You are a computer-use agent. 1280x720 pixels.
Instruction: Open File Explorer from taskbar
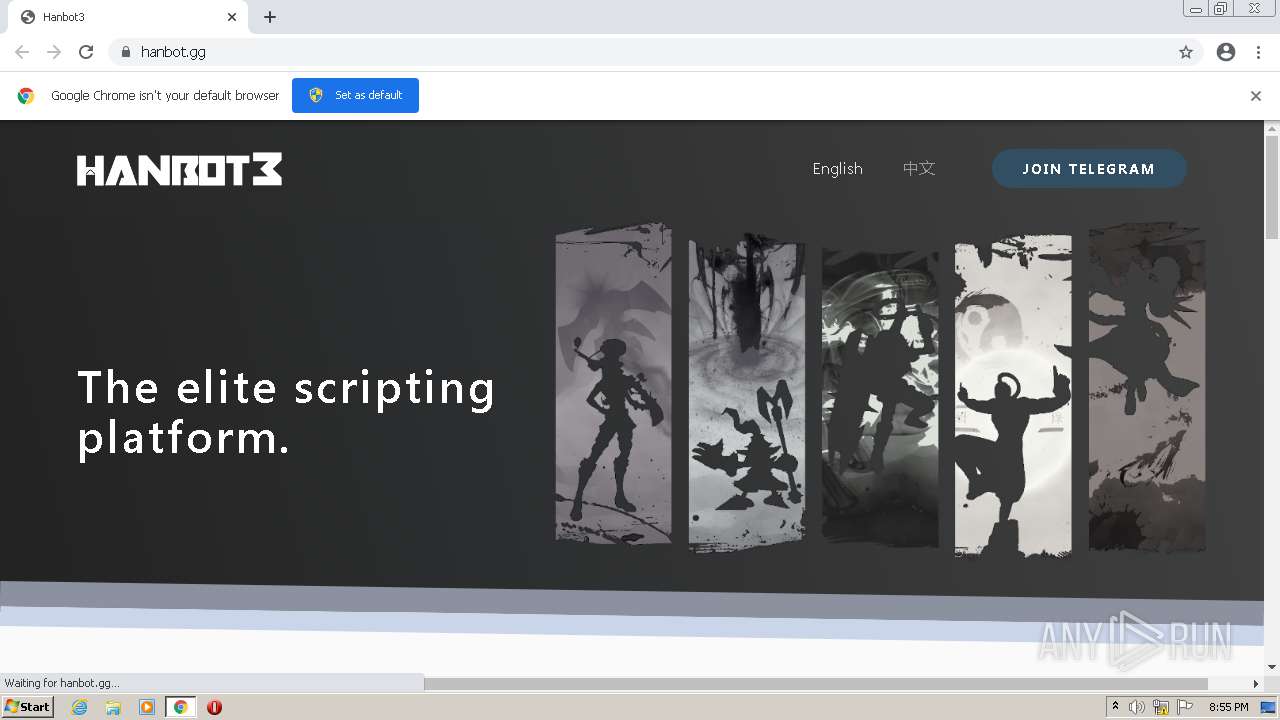point(113,707)
